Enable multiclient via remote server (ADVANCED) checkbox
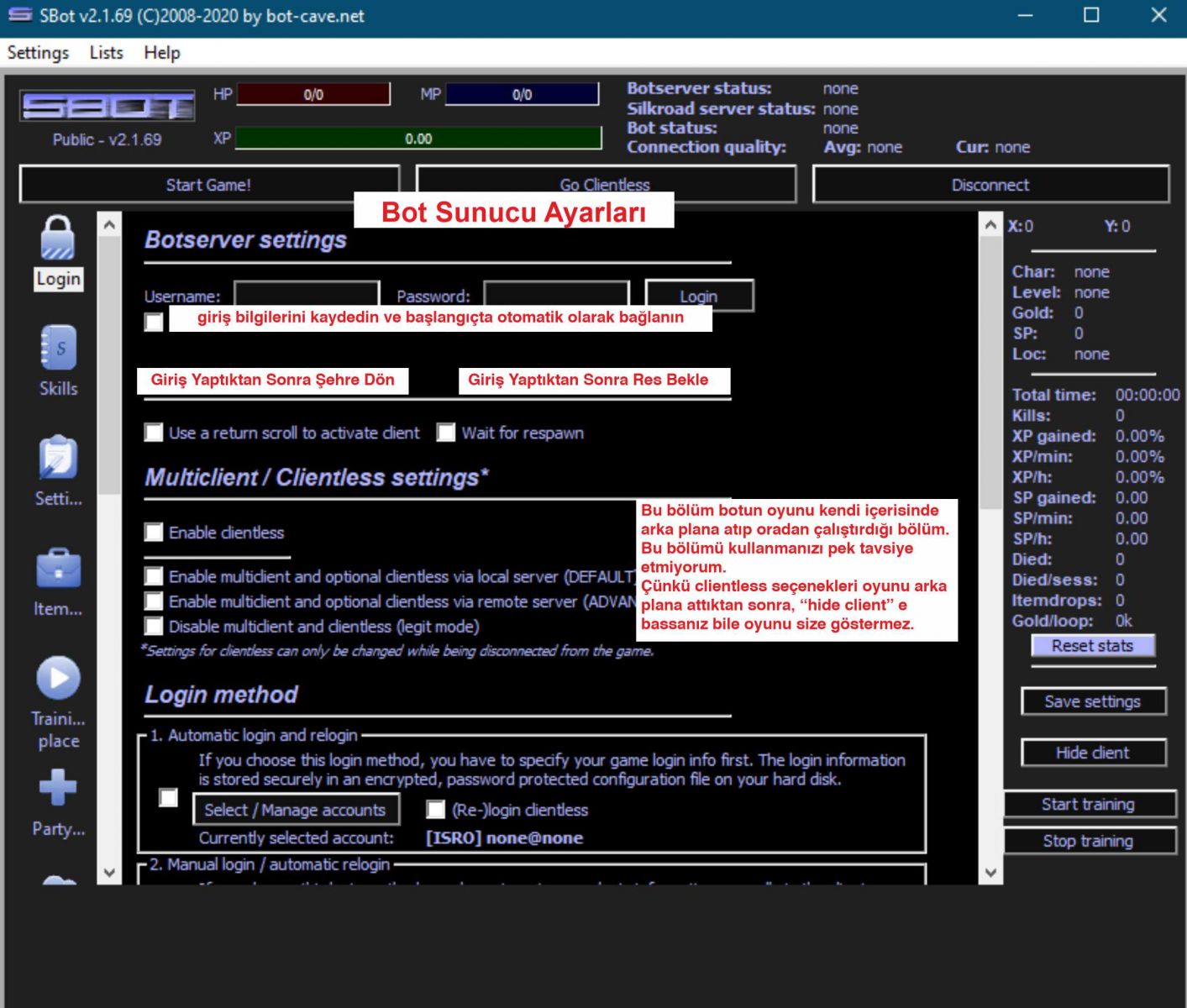Image resolution: width=1187 pixels, height=1008 pixels. [154, 601]
